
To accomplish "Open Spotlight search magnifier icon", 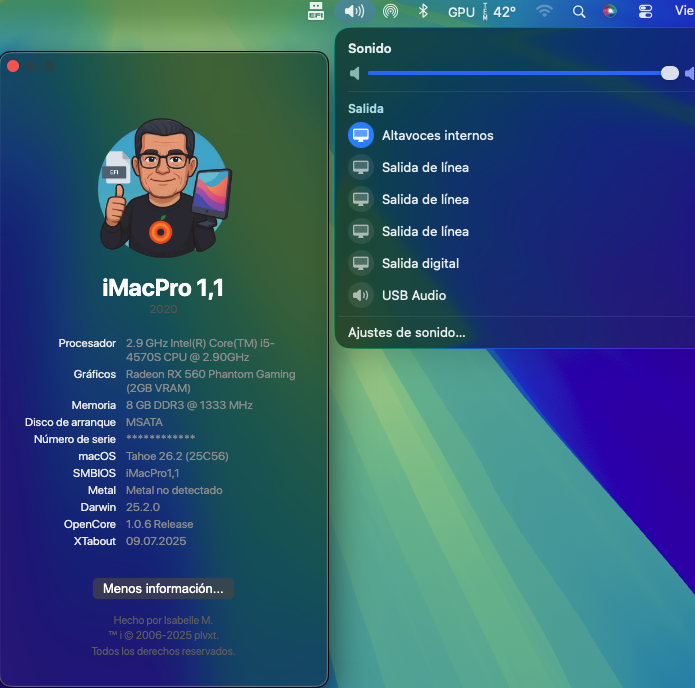I will [x=579, y=12].
